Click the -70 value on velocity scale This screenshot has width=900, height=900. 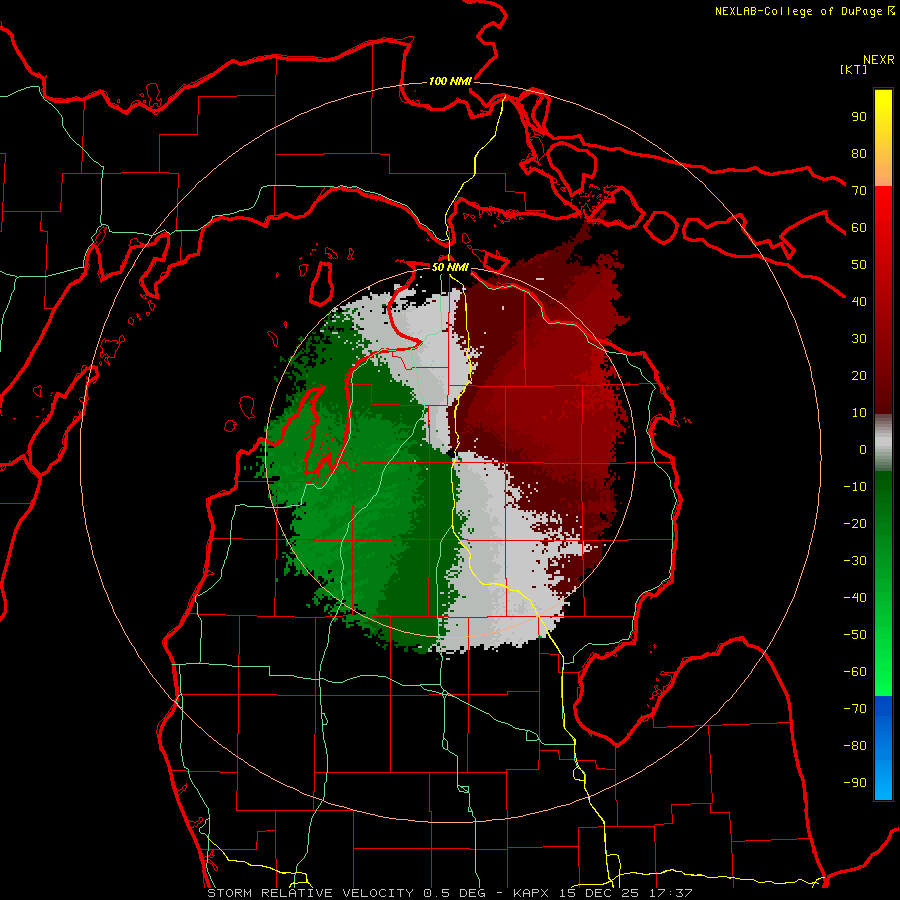coord(855,709)
